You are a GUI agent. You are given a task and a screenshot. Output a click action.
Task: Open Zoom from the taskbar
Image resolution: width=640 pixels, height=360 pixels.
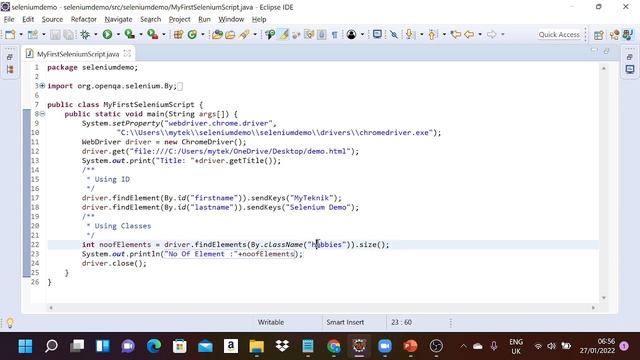(384, 346)
